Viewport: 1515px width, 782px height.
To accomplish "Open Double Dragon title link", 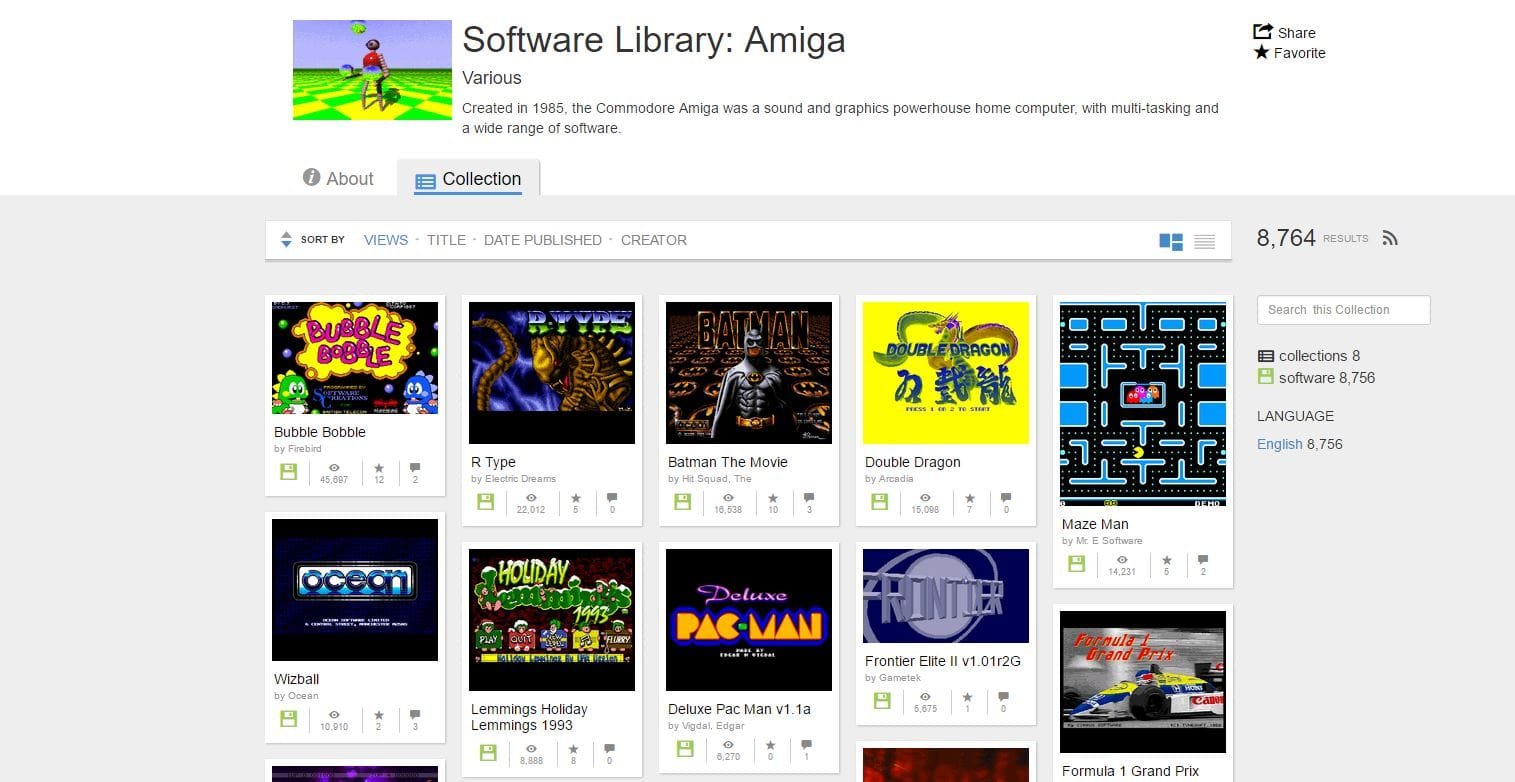I will click(x=912, y=462).
